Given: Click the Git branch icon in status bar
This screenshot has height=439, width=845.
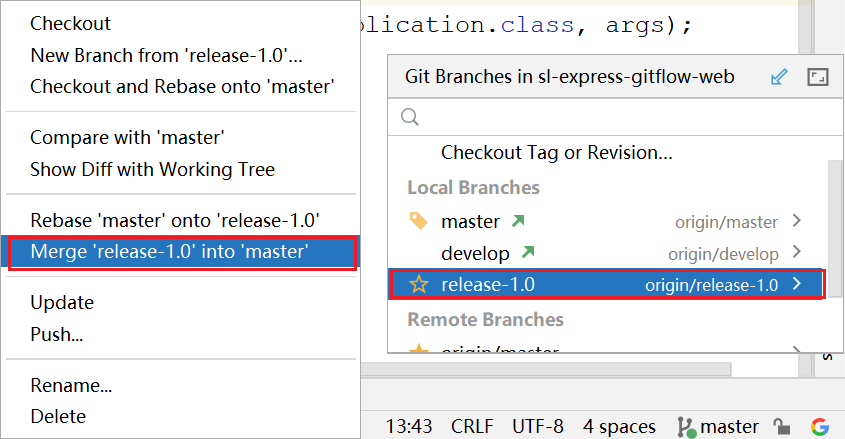Looking at the screenshot, I should 686,427.
